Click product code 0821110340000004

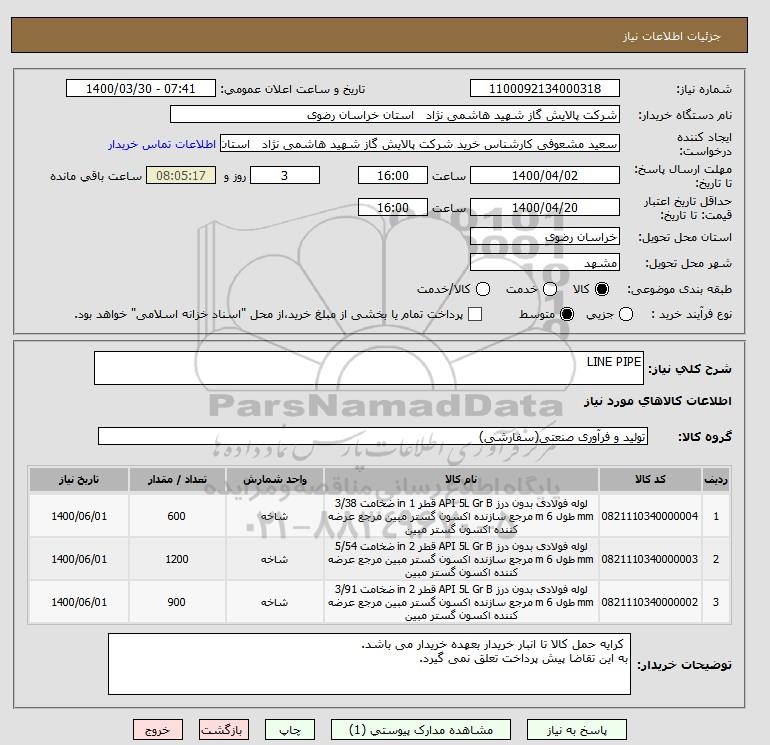click(x=650, y=516)
